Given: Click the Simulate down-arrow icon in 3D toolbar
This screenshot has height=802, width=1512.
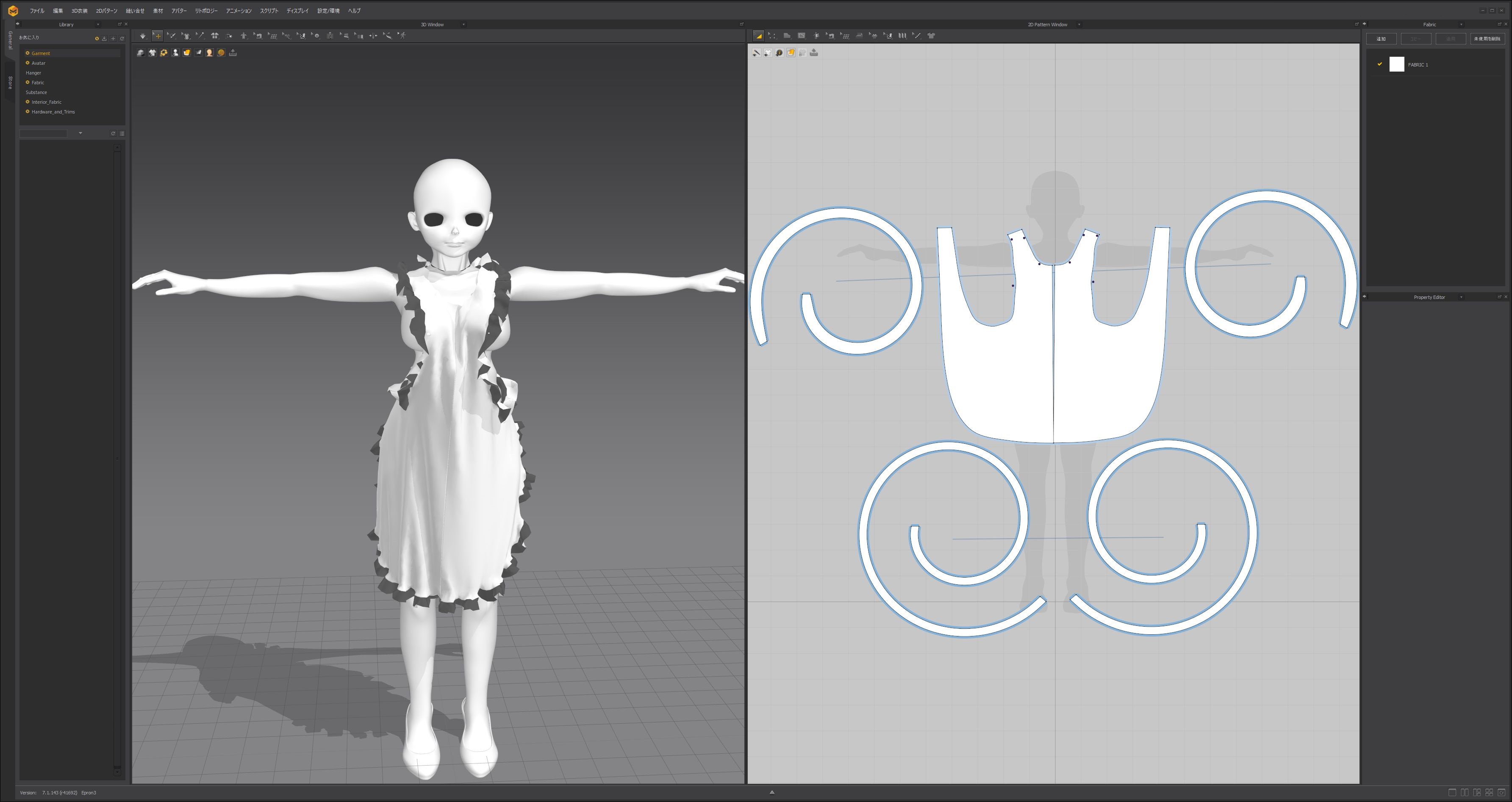Looking at the screenshot, I should (x=143, y=36).
